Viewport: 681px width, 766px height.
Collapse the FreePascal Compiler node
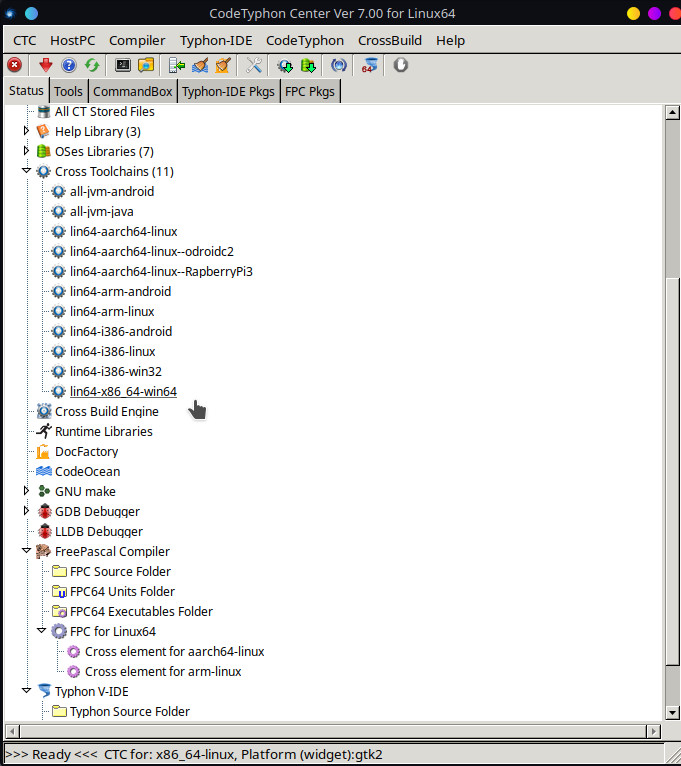pos(26,551)
